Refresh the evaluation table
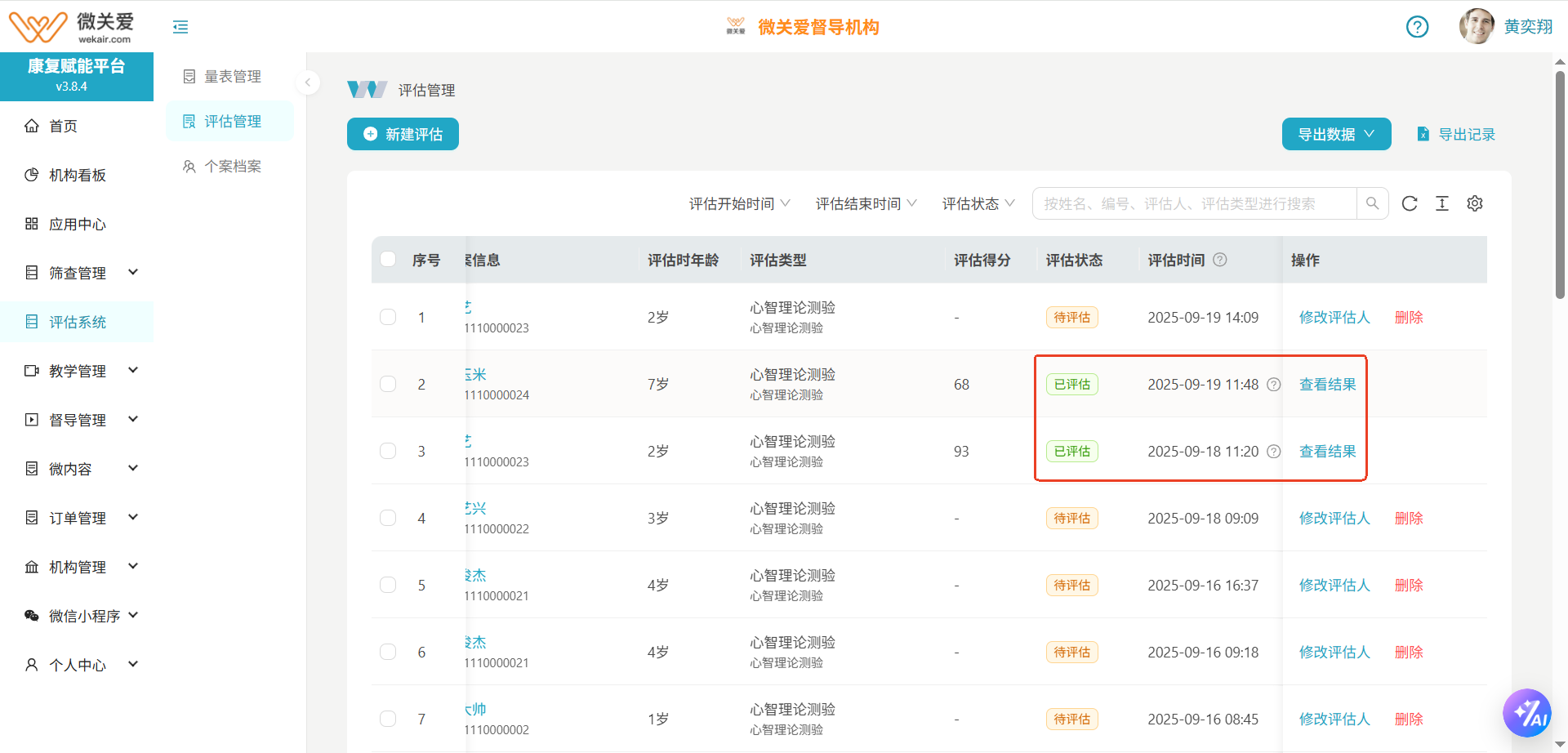The image size is (1568, 753). click(x=1410, y=203)
